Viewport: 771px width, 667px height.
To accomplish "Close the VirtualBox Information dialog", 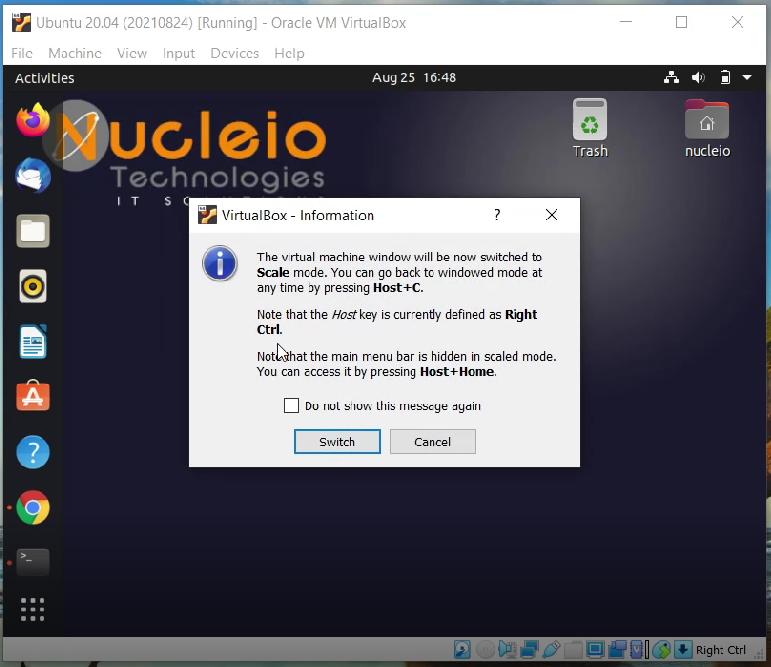I will tap(551, 215).
